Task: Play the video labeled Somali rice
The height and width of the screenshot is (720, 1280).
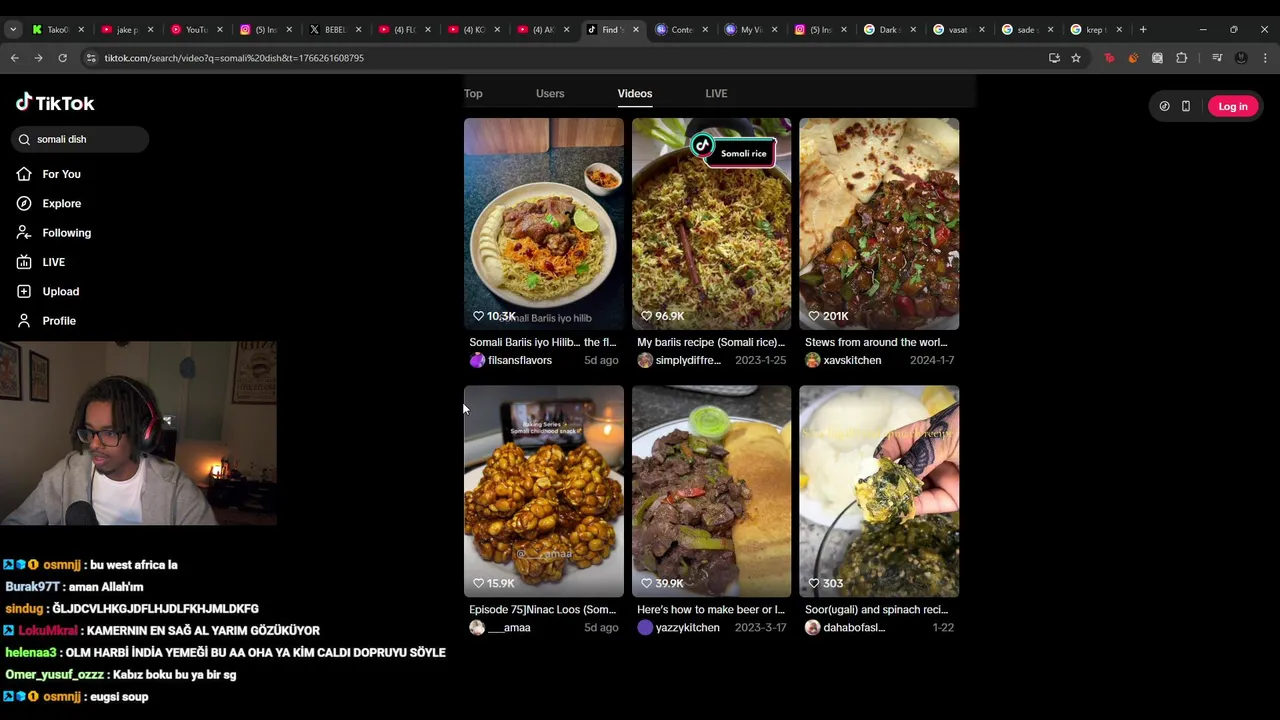Action: (x=711, y=224)
